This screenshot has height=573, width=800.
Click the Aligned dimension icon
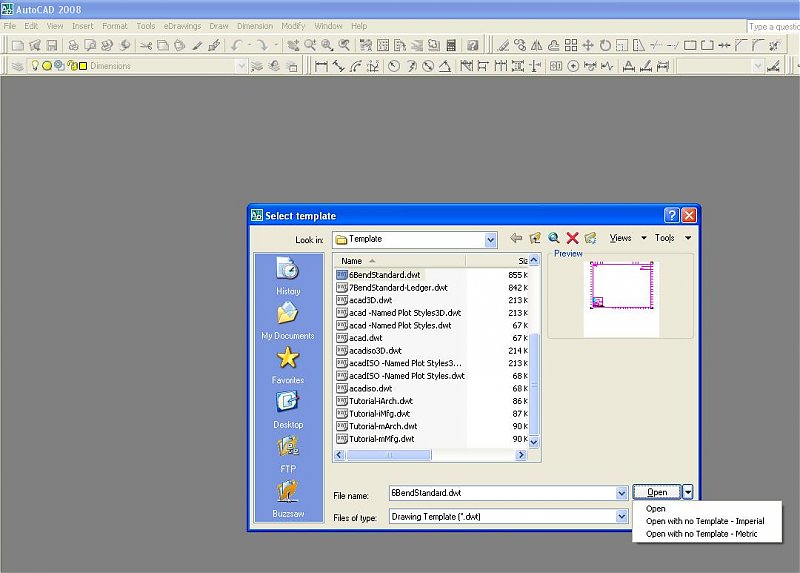pos(338,66)
